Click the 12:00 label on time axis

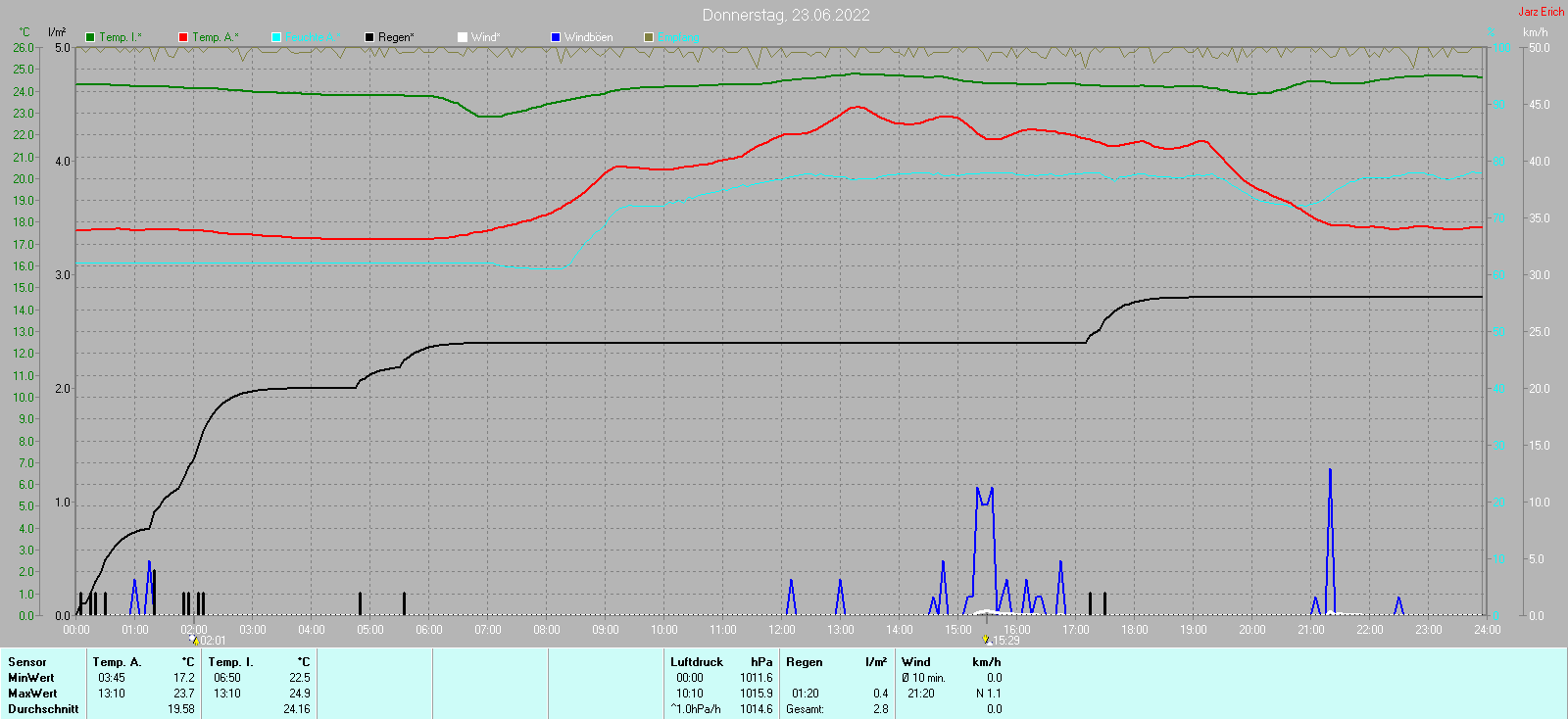pyautogui.click(x=782, y=630)
